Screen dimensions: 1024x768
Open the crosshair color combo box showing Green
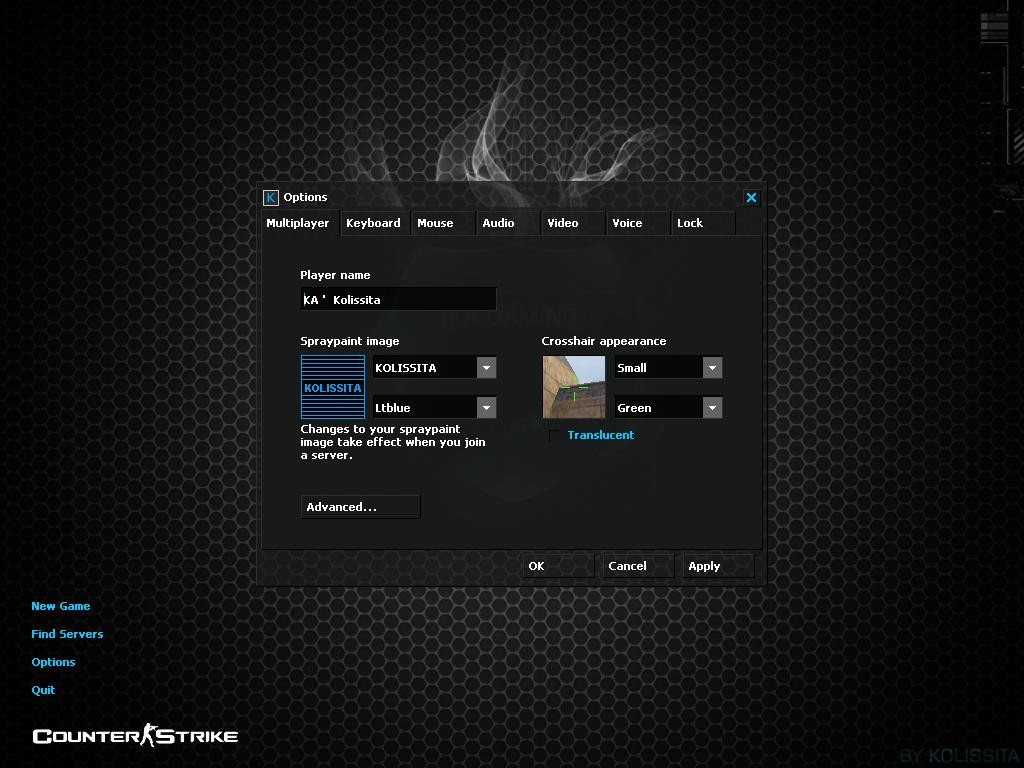(668, 408)
